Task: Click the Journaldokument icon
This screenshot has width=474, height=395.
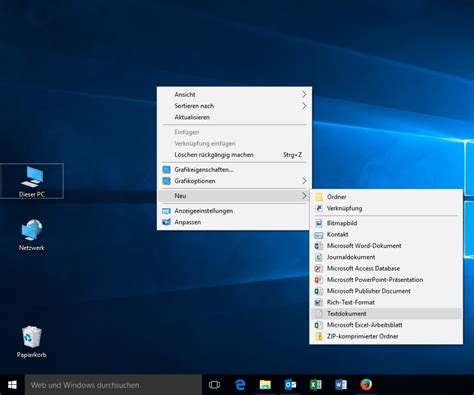Action: (319, 257)
